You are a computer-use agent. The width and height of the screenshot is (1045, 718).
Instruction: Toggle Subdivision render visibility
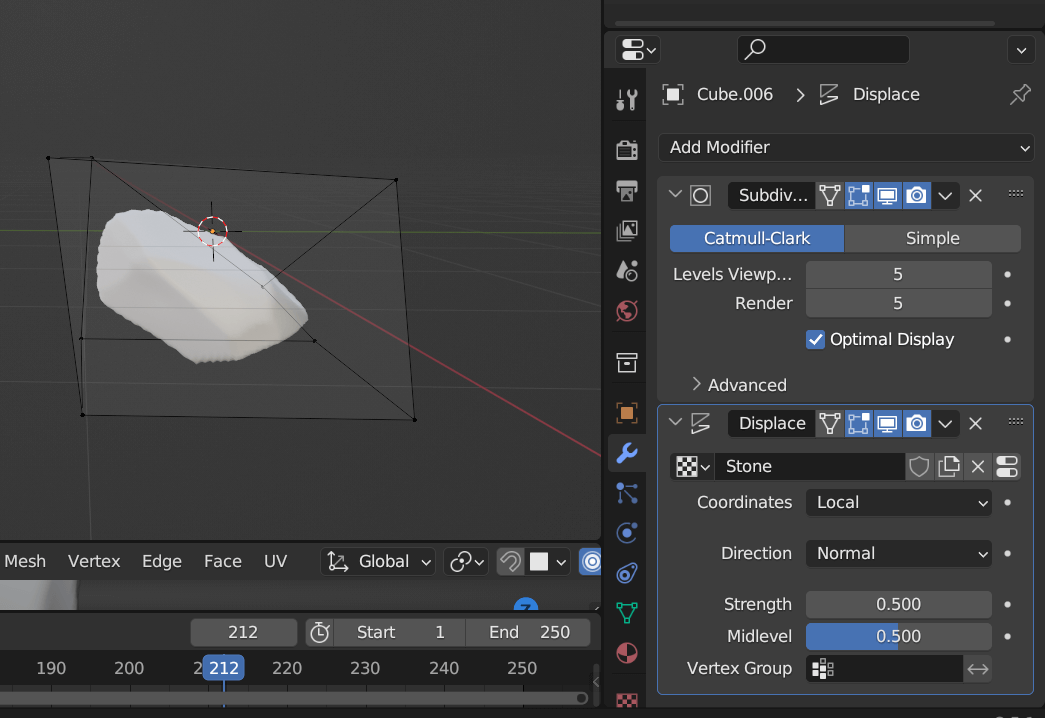click(916, 195)
